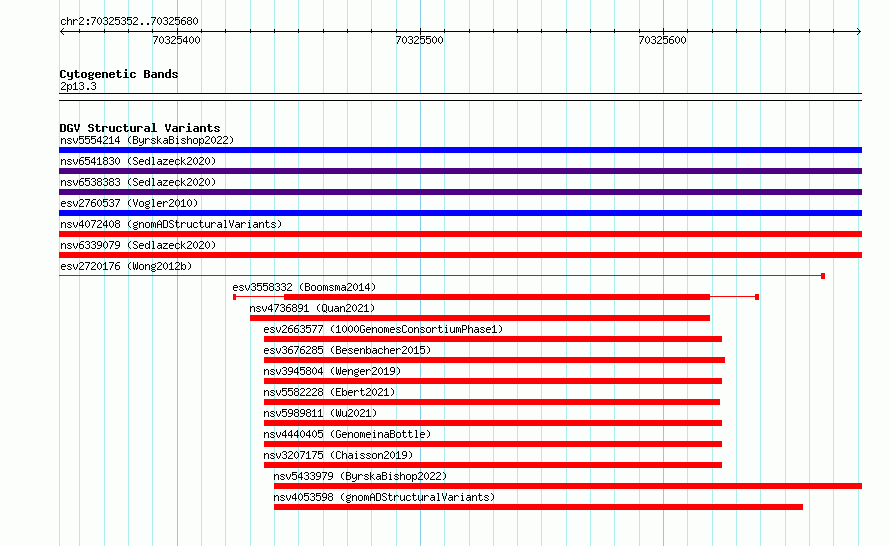
Task: Click the nsv3945804 (Wenger2019) label
Action: coord(332,371)
